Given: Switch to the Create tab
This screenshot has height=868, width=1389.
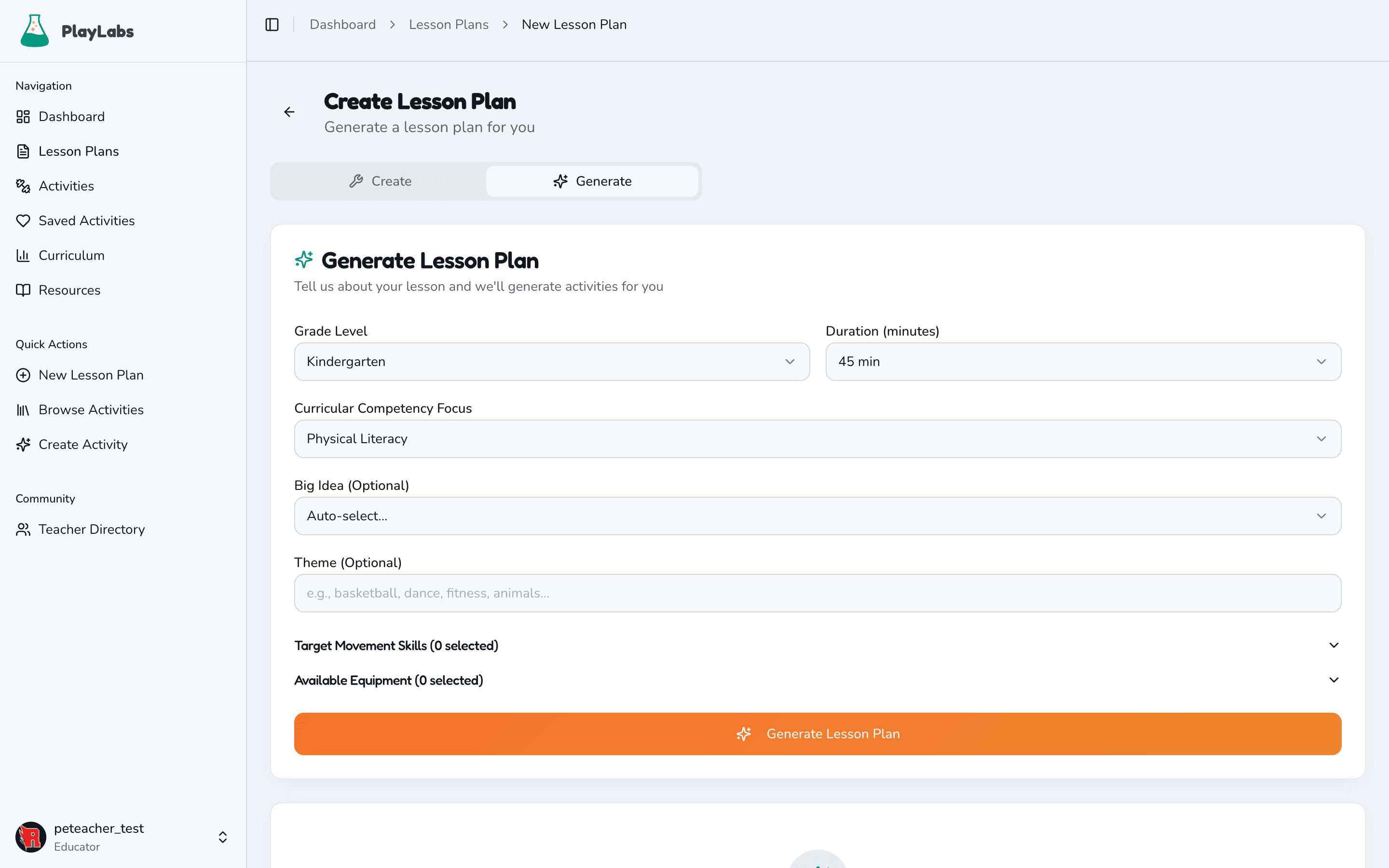Looking at the screenshot, I should 381,181.
